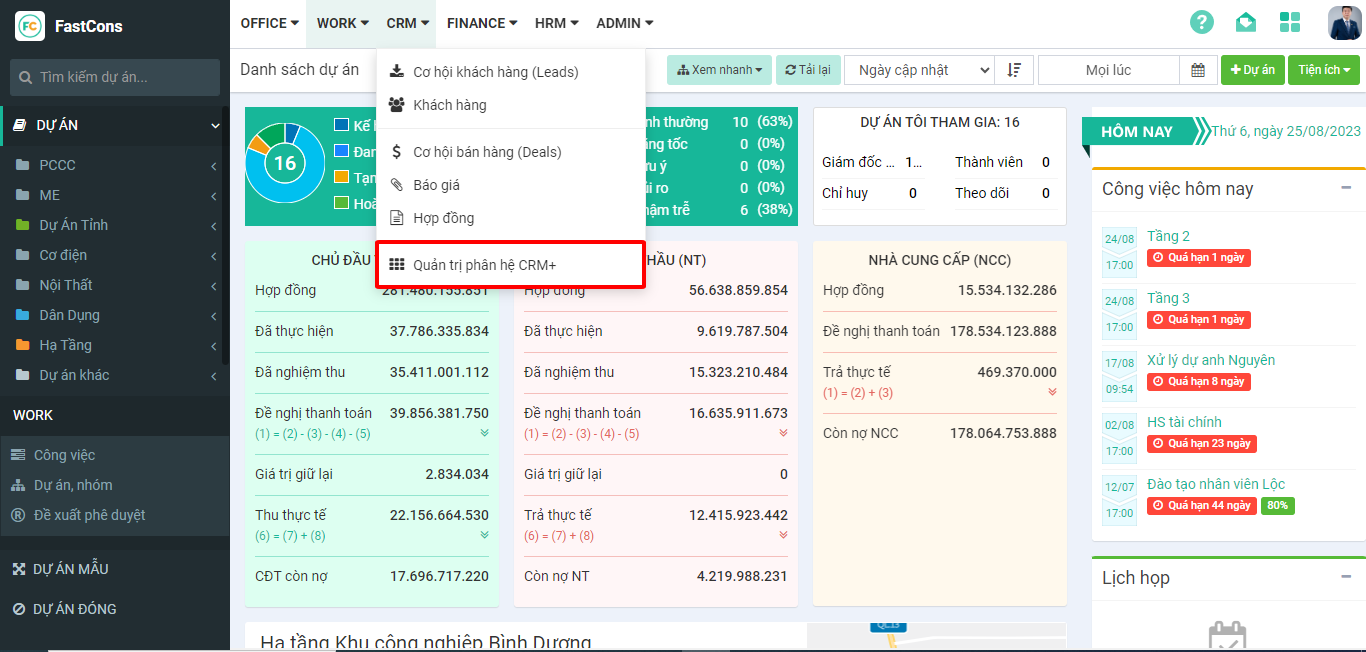The height and width of the screenshot is (652, 1366).
Task: Open the Tầng 2 task link
Action: pyautogui.click(x=1168, y=236)
